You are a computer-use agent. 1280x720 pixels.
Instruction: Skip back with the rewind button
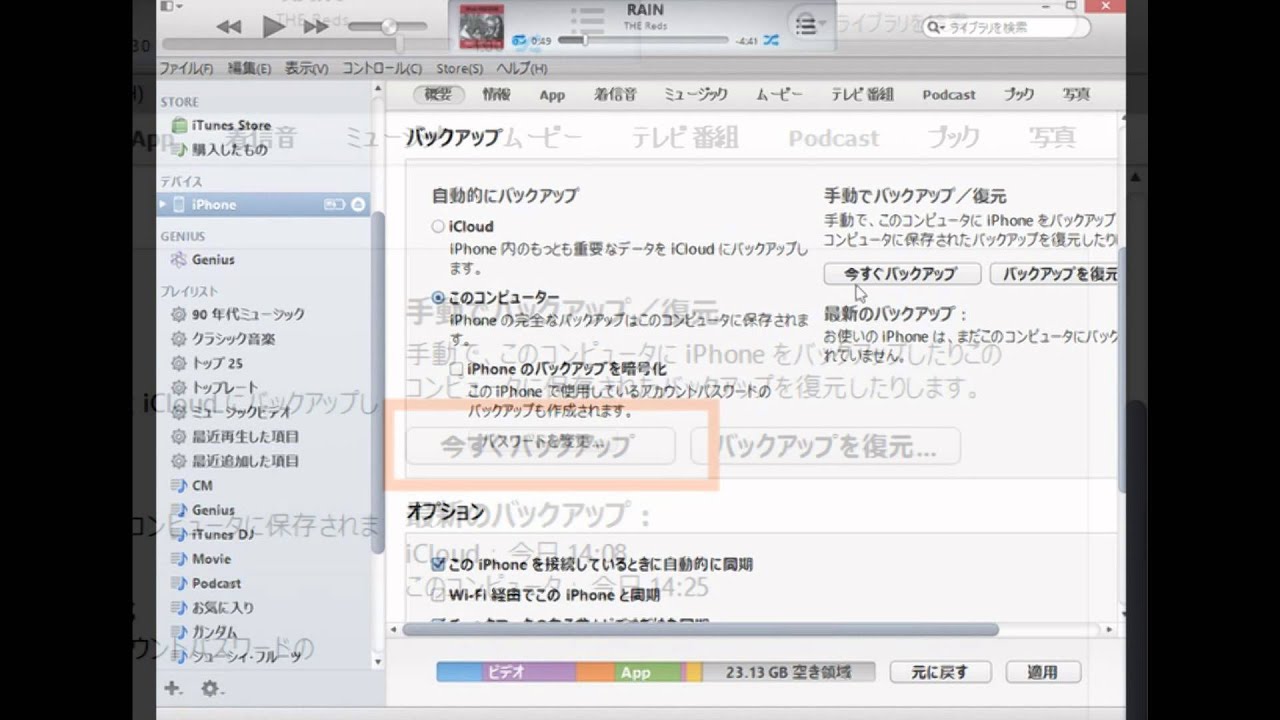[x=229, y=27]
